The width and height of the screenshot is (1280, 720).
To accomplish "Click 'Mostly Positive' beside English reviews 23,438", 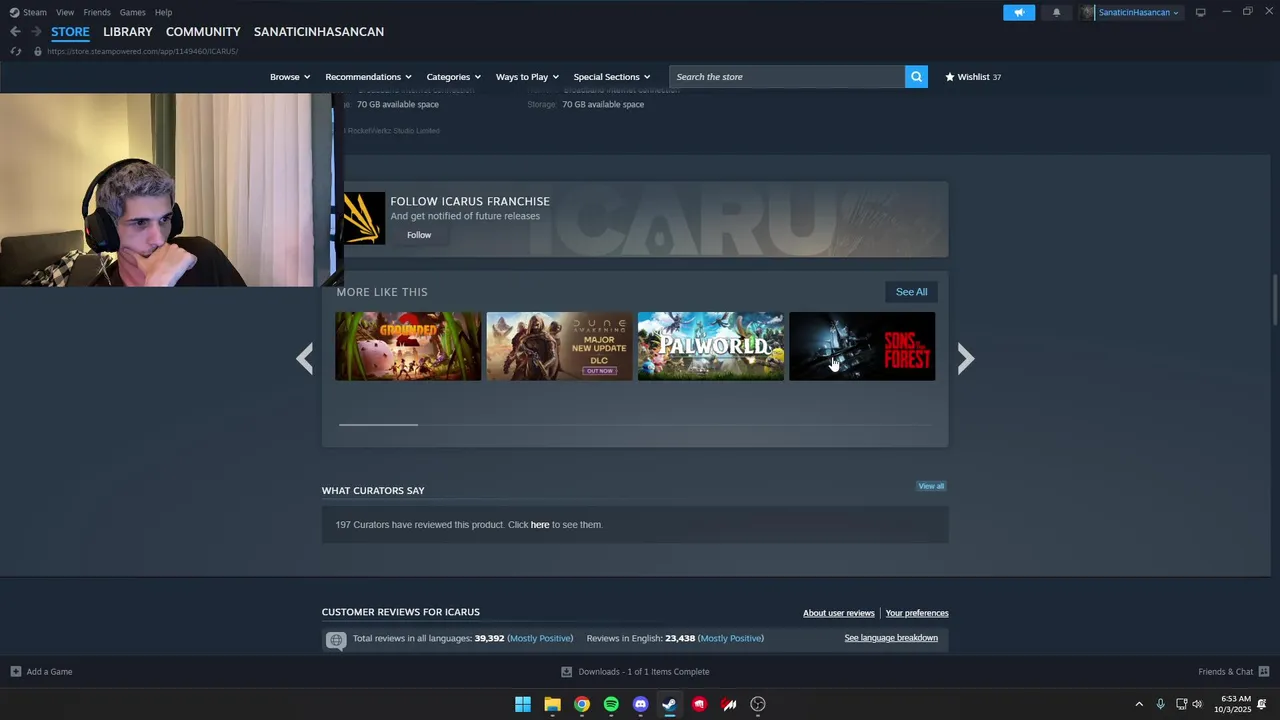I will (x=731, y=638).
